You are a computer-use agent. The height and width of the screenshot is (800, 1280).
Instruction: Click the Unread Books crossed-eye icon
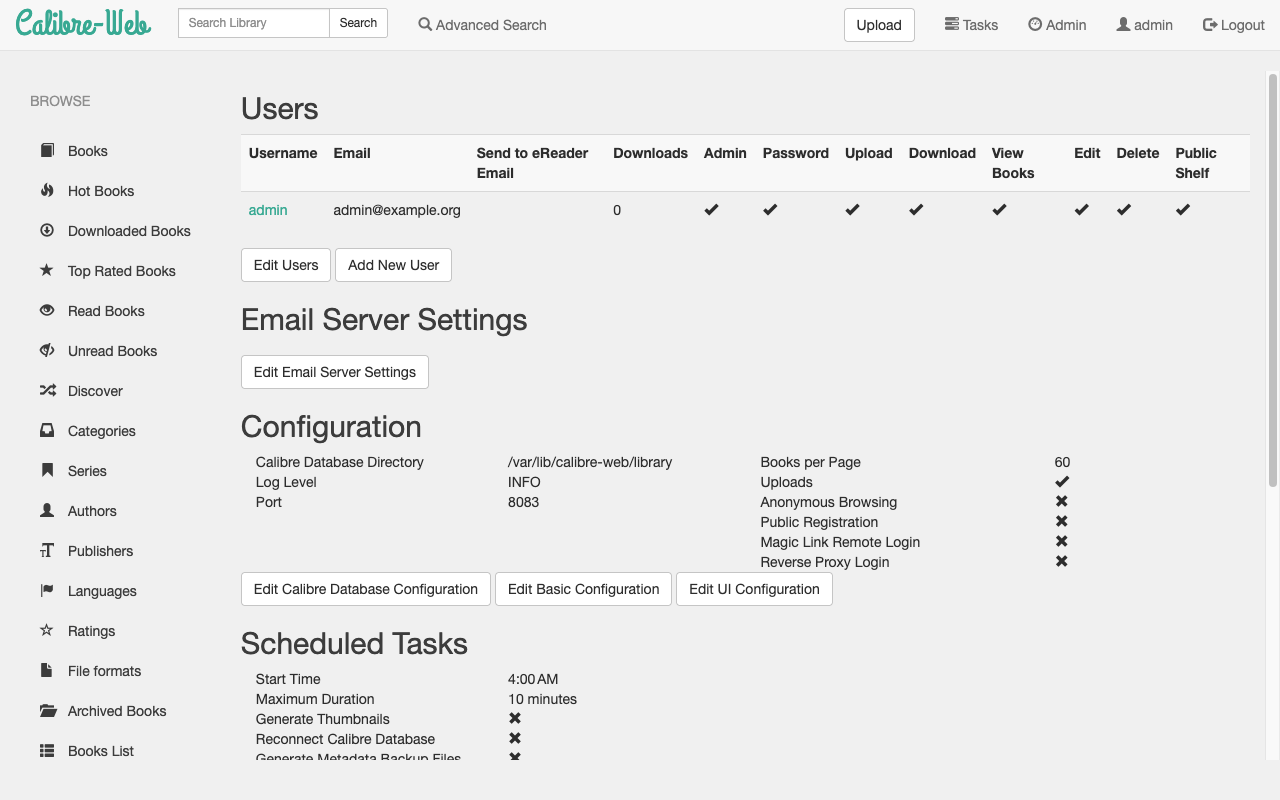pos(47,350)
